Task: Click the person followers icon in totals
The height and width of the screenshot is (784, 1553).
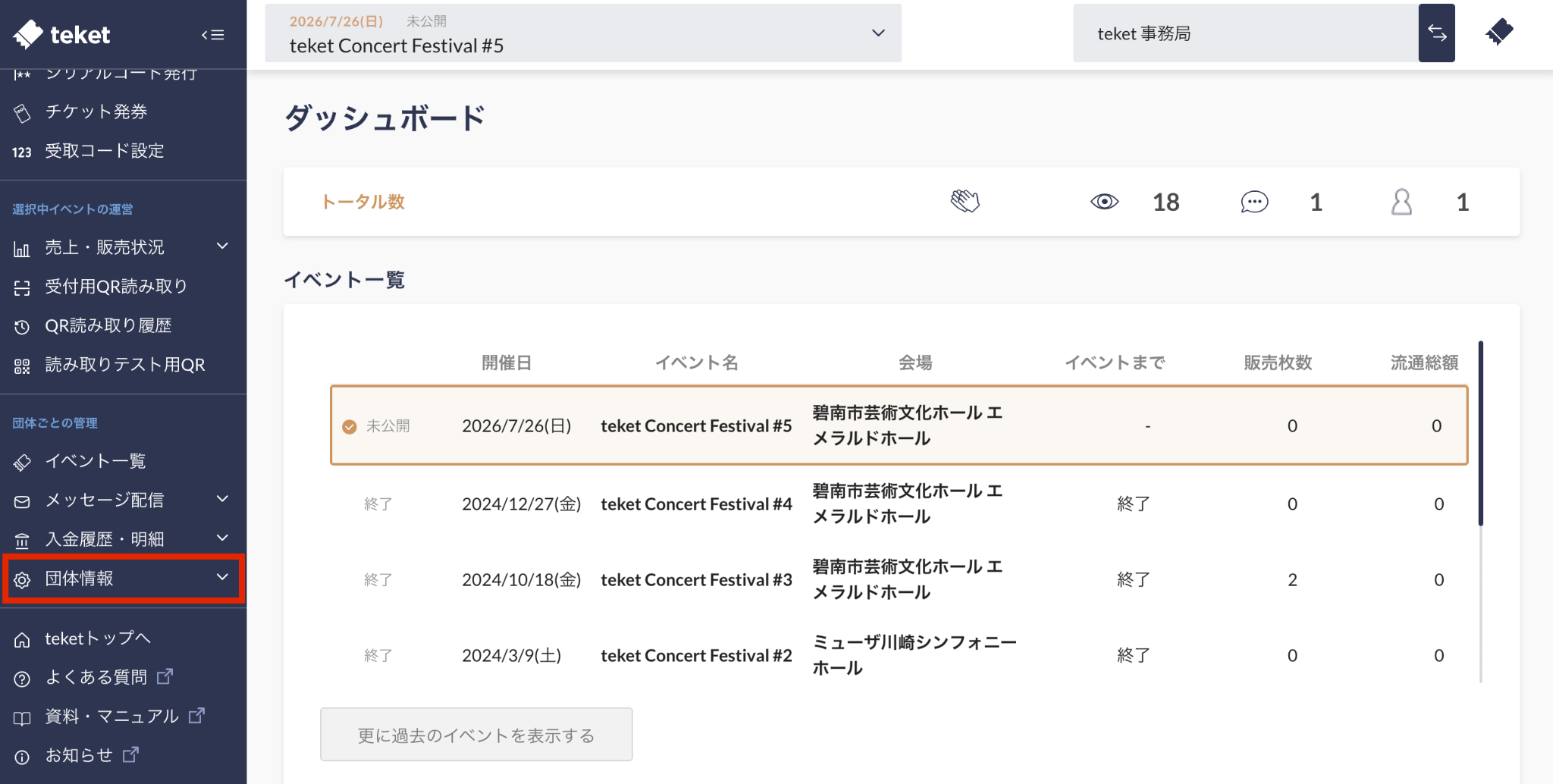Action: pos(1401,202)
